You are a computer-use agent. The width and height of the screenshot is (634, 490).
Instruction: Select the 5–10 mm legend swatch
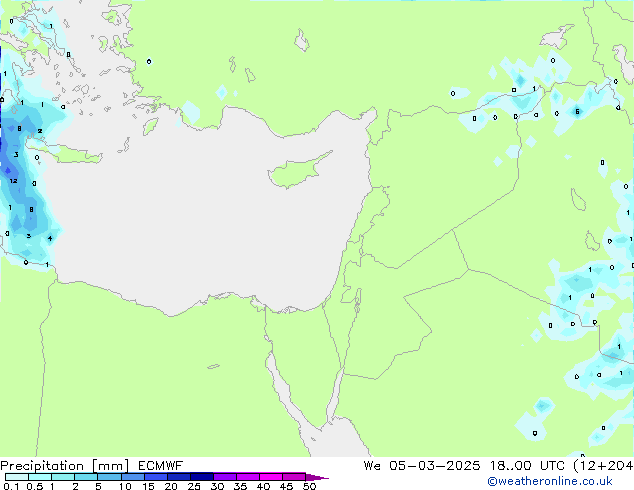click(x=109, y=477)
